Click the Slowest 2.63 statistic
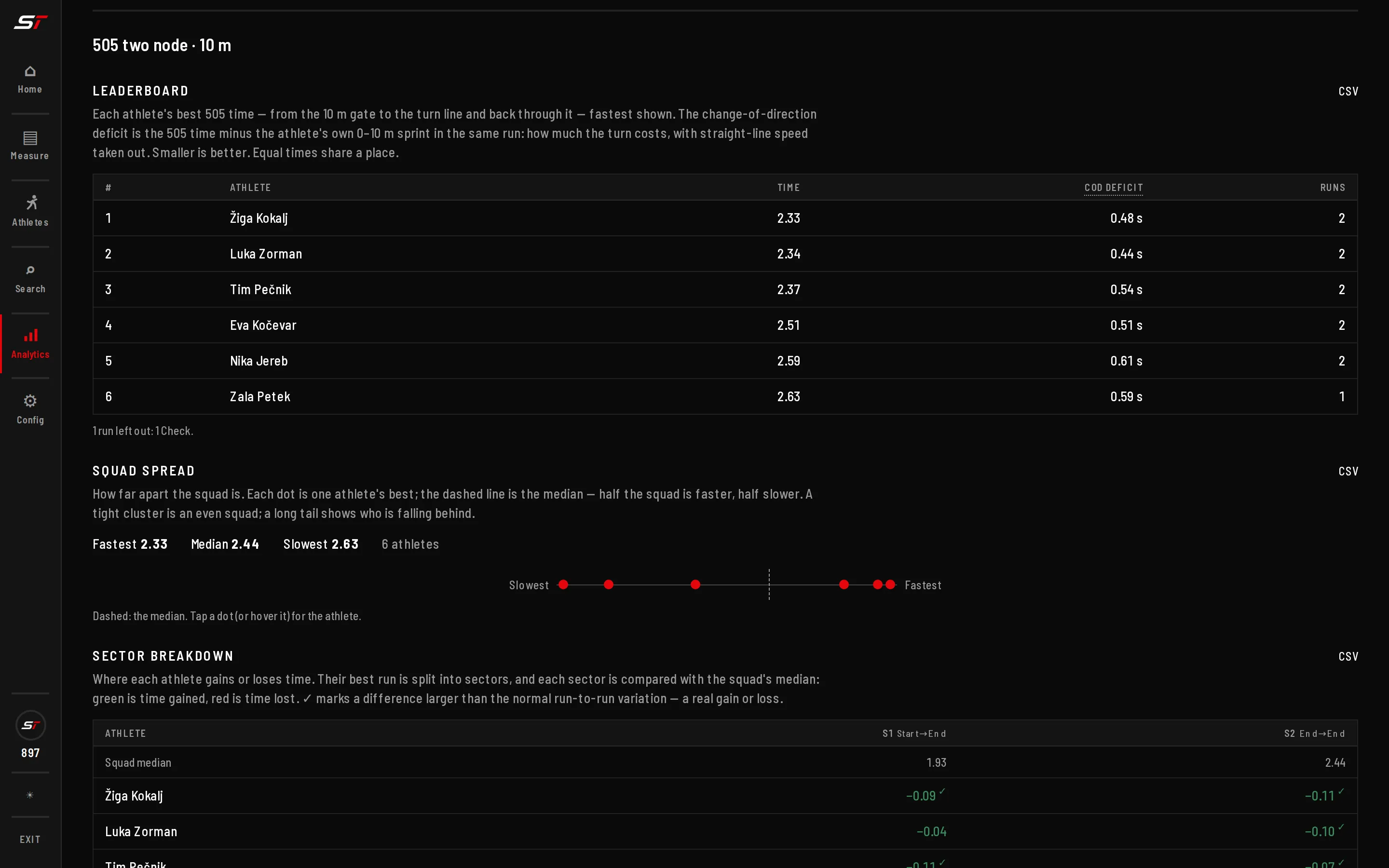The width and height of the screenshot is (1389, 868). coord(321,544)
